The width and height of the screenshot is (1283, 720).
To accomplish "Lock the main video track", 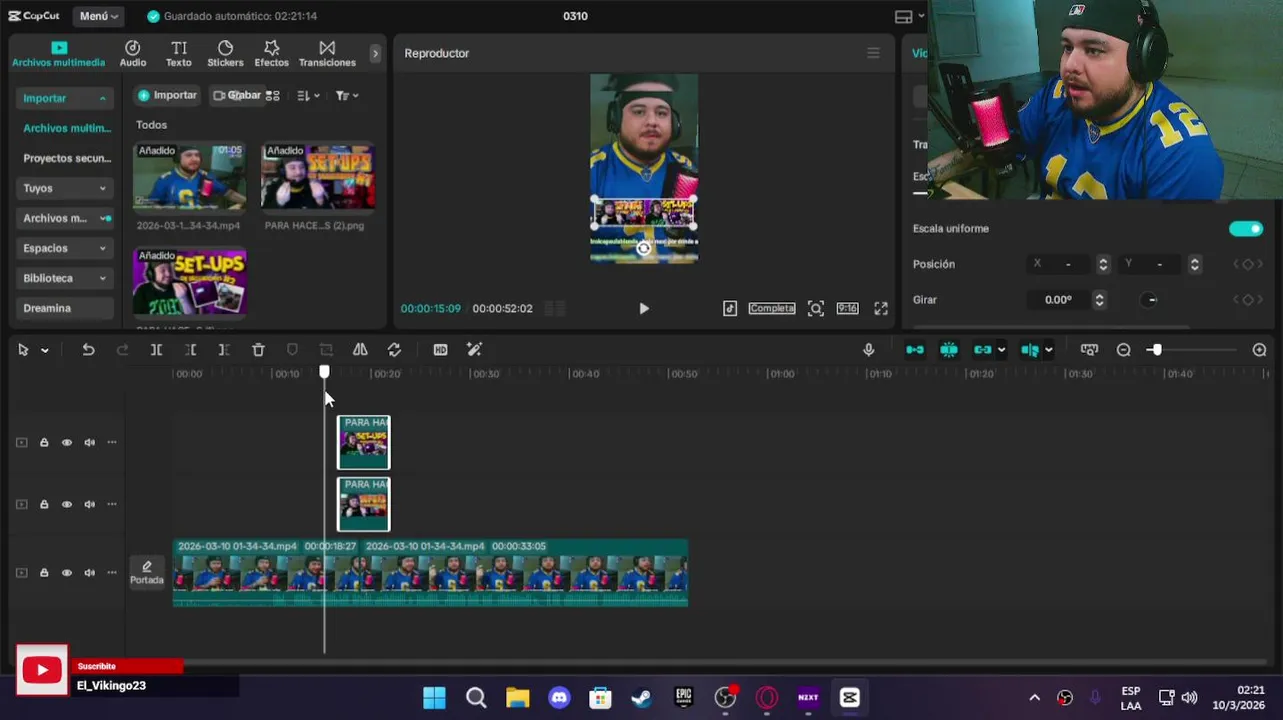I will pyautogui.click(x=44, y=573).
